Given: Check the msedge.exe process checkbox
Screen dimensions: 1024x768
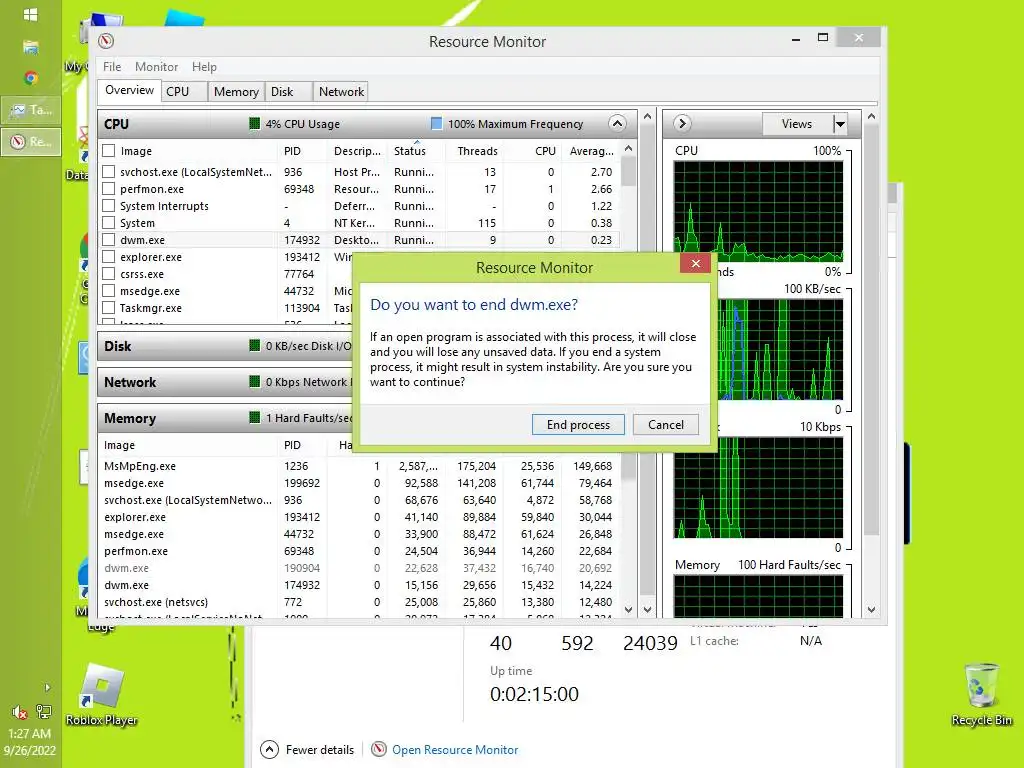Looking at the screenshot, I should coord(109,291).
